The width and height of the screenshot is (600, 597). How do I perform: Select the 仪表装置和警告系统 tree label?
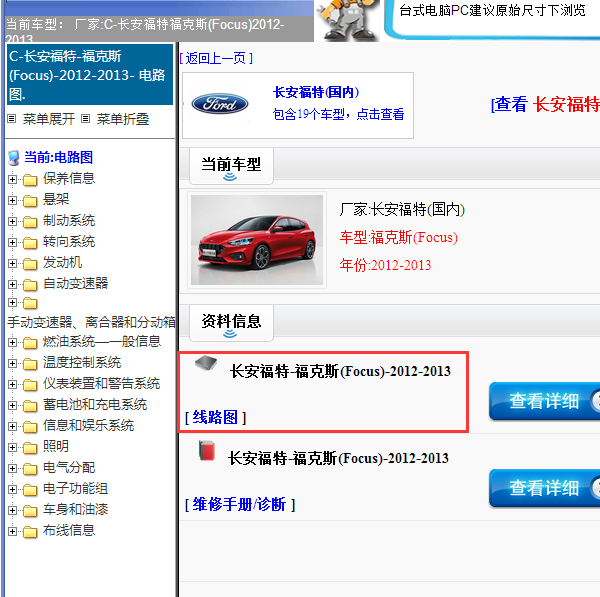coord(101,383)
